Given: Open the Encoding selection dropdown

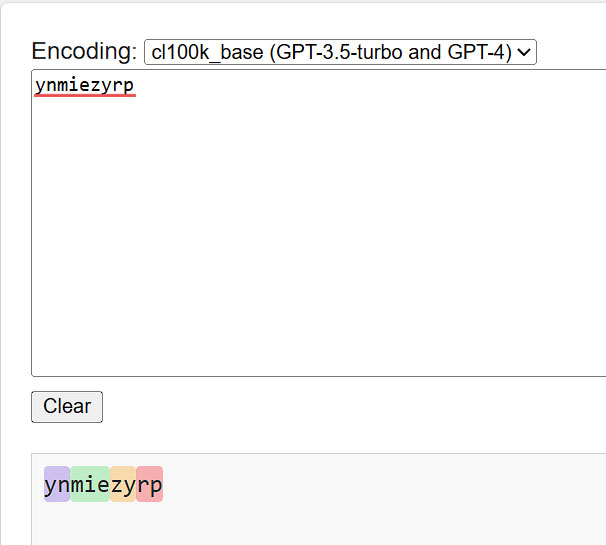Looking at the screenshot, I should click(340, 52).
